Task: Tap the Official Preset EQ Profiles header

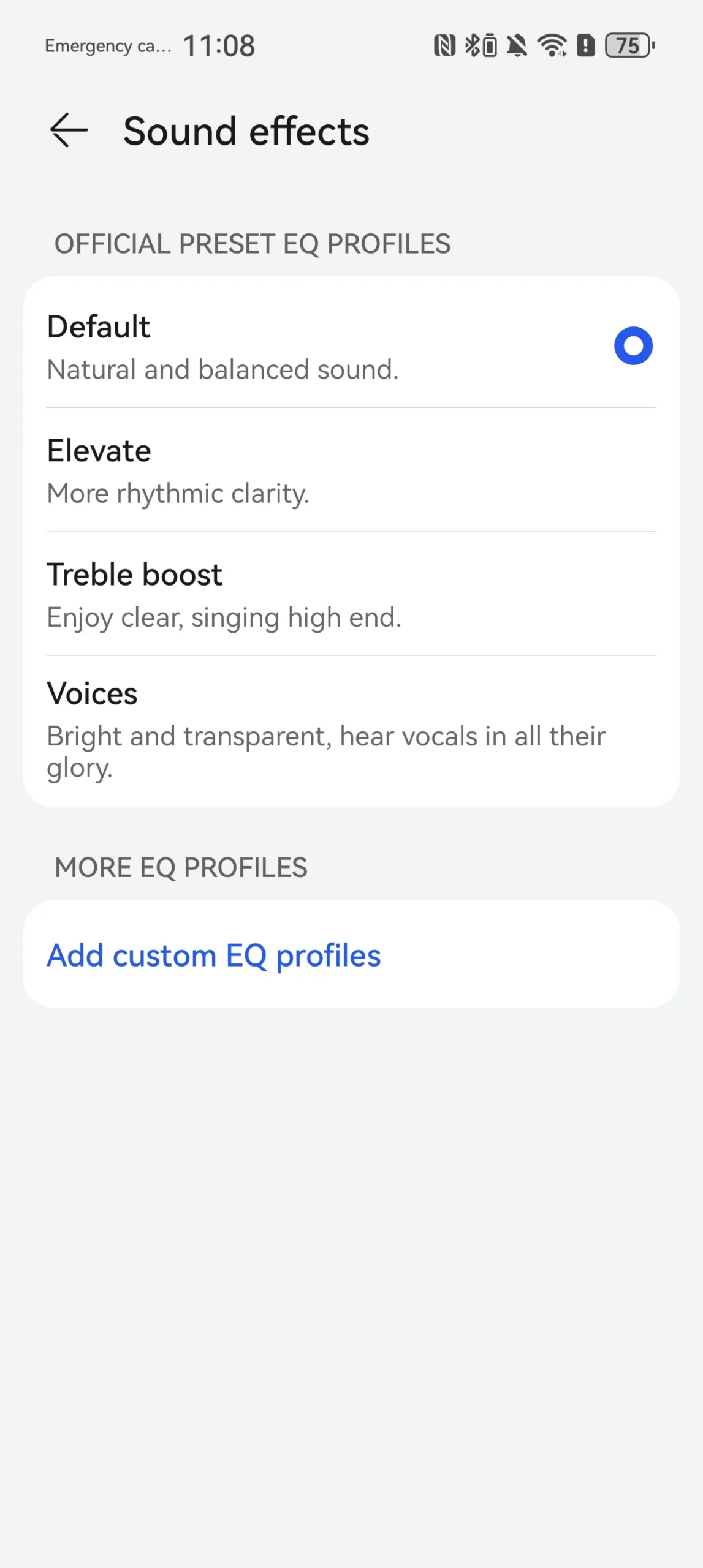Action: (x=253, y=244)
